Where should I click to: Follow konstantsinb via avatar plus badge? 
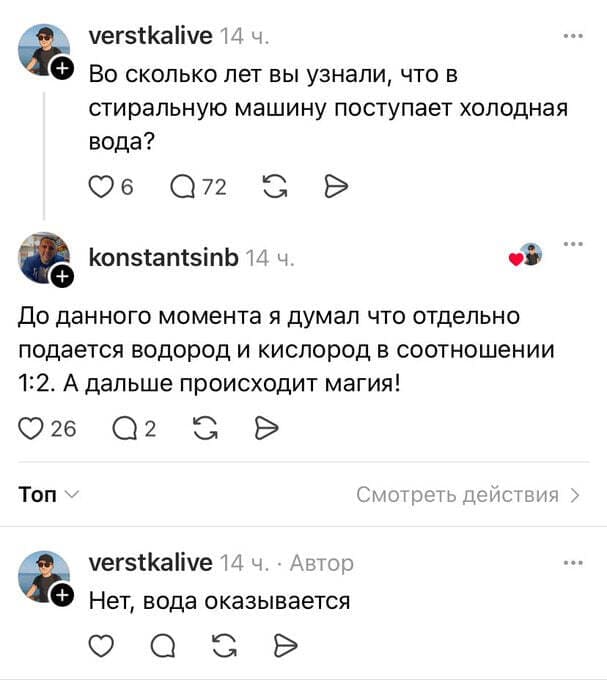61,275
